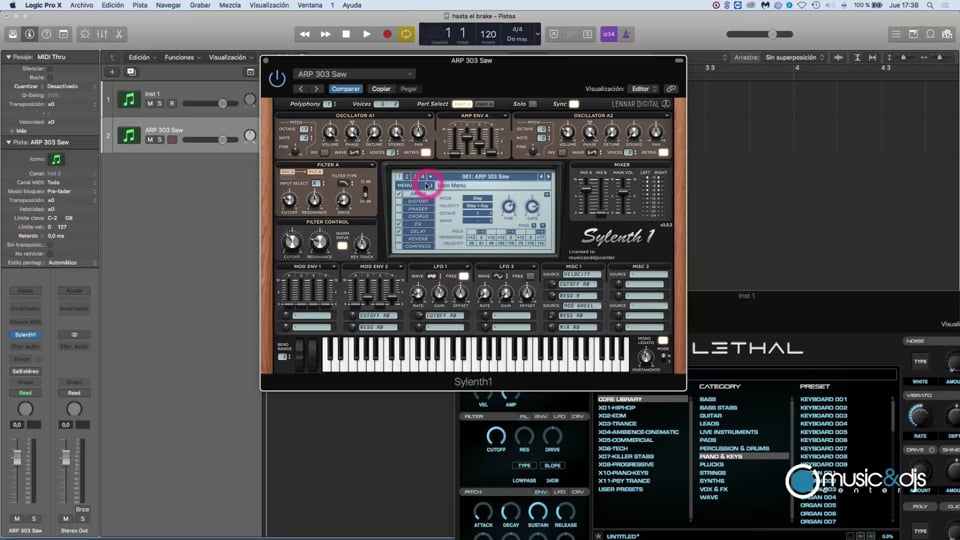Open the Ventana menu
960x540 pixels.
[x=310, y=5]
